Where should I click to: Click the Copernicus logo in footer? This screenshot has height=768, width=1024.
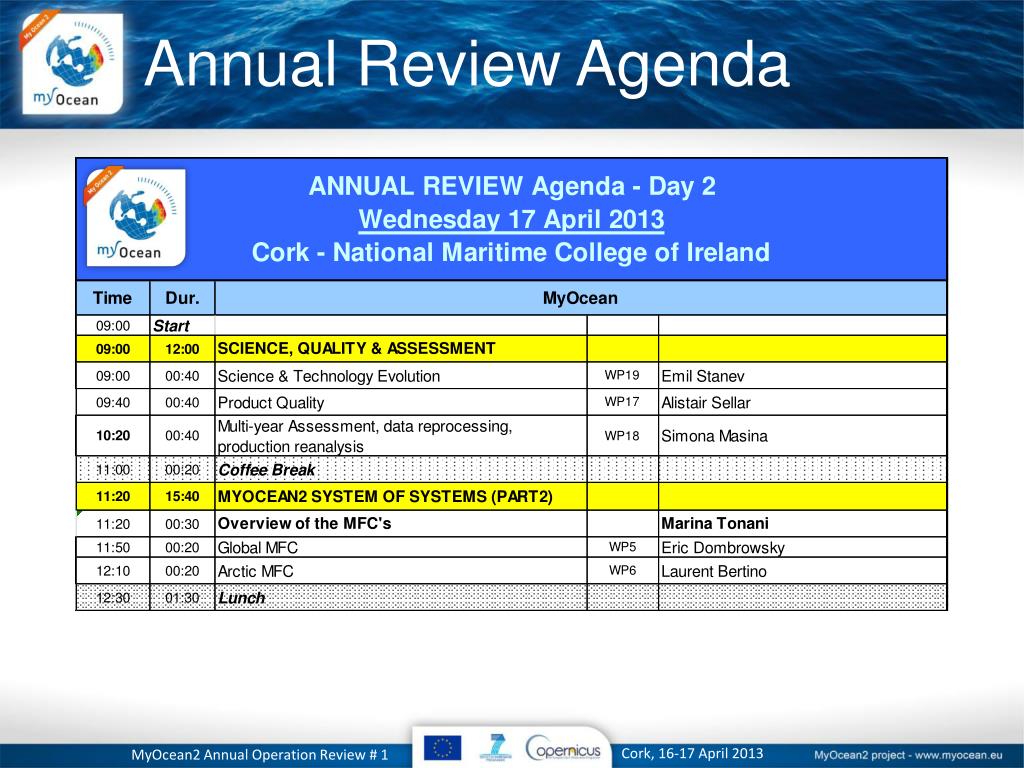563,748
